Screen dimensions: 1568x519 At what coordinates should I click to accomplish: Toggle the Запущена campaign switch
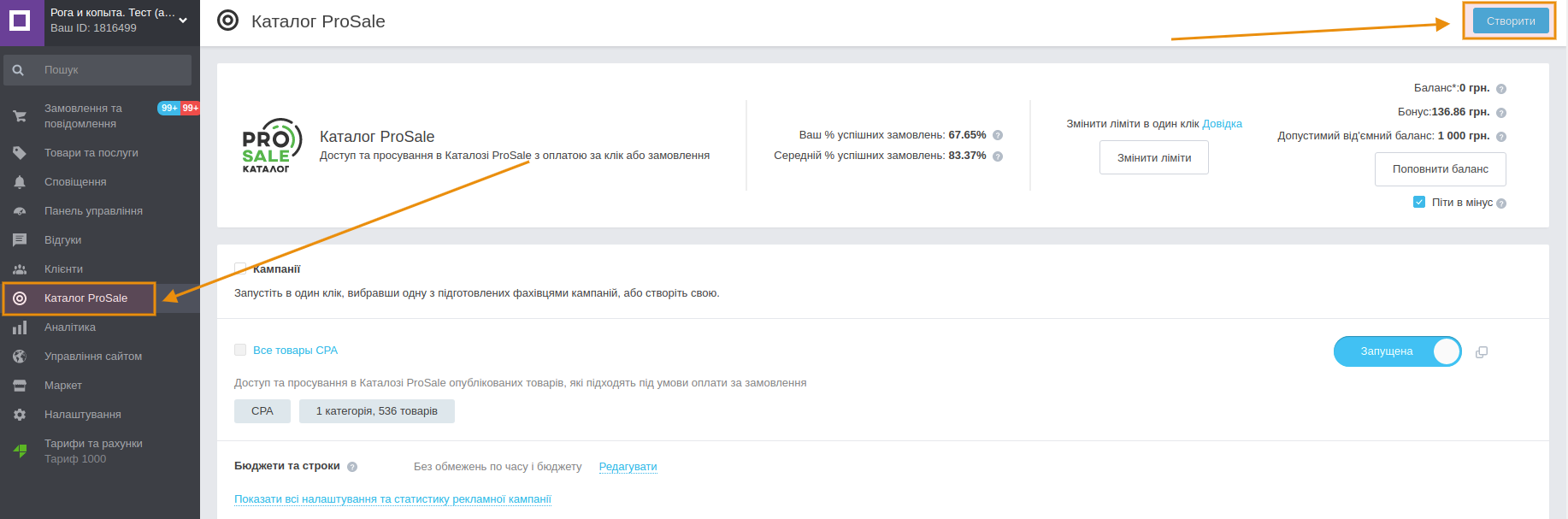[1398, 351]
